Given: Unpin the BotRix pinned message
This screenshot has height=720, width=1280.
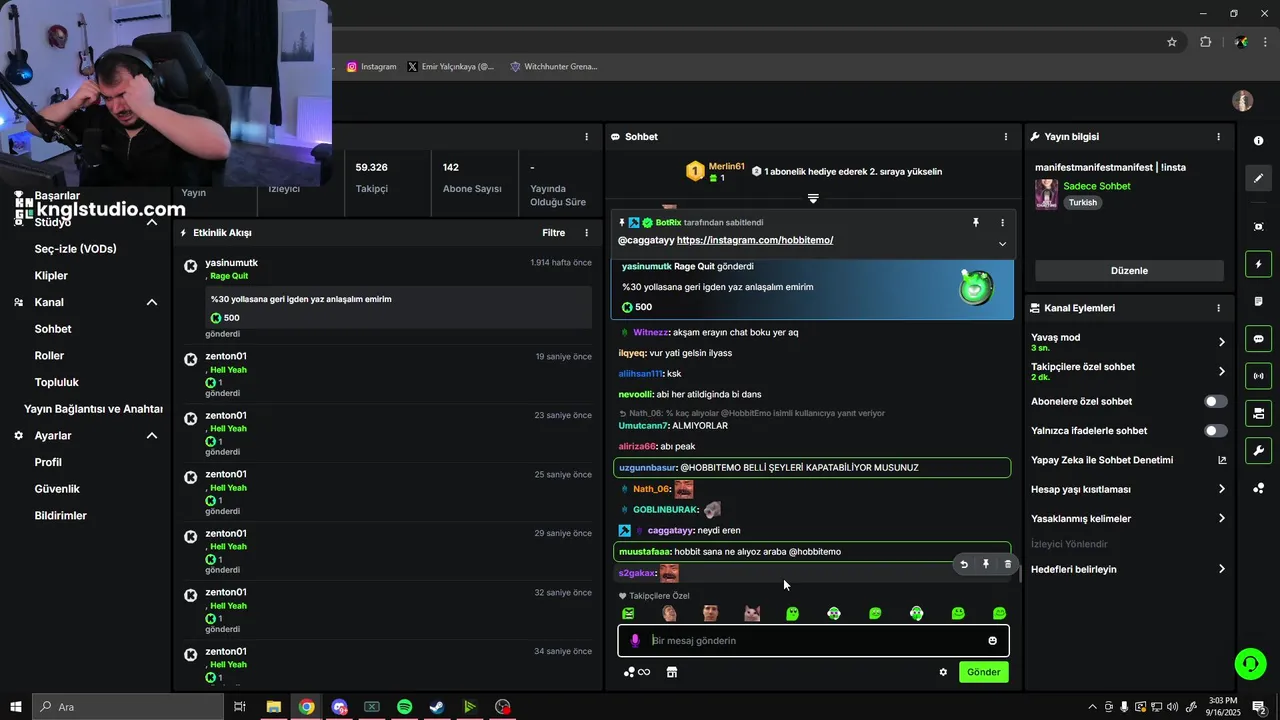Looking at the screenshot, I should coord(976,223).
